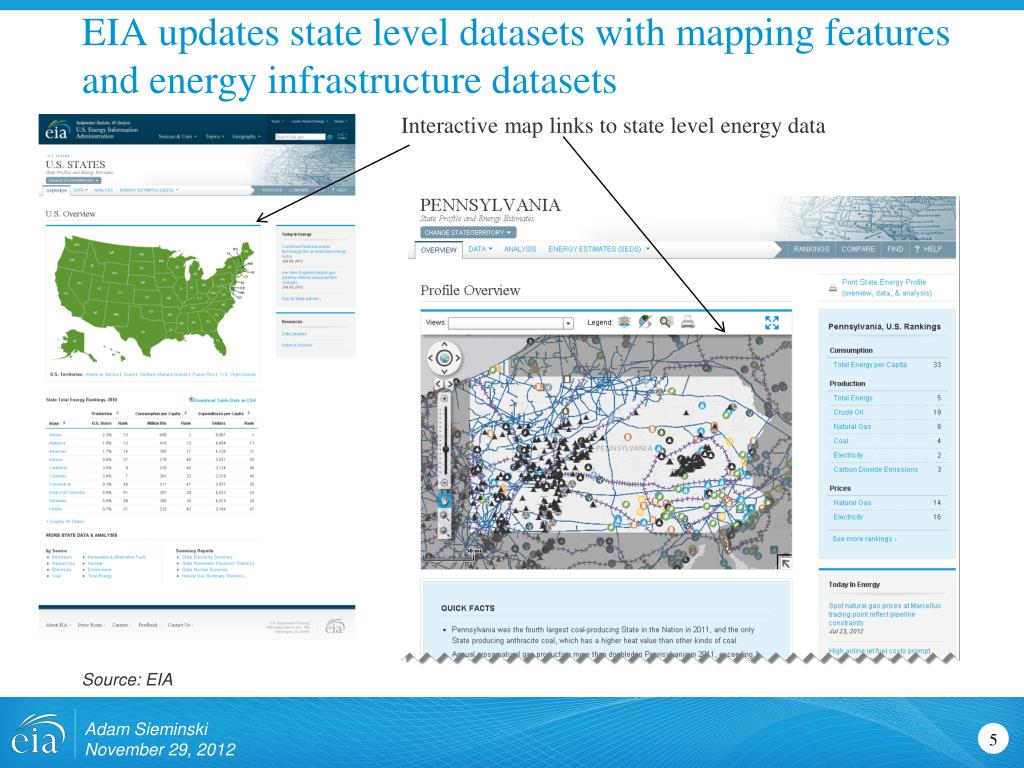Click Print State Energy Profile link
1024x768 pixels.
point(886,287)
